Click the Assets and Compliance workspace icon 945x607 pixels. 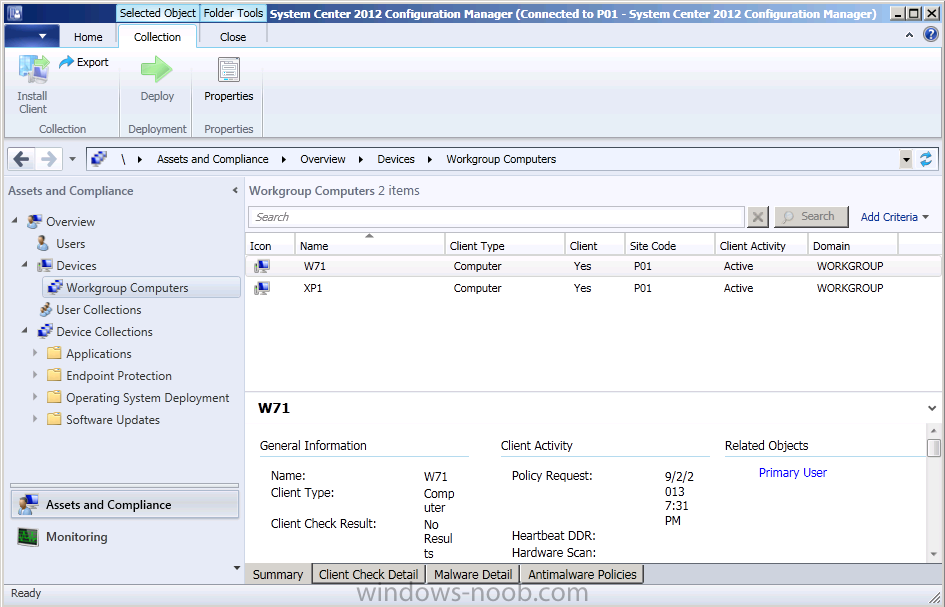(x=28, y=505)
